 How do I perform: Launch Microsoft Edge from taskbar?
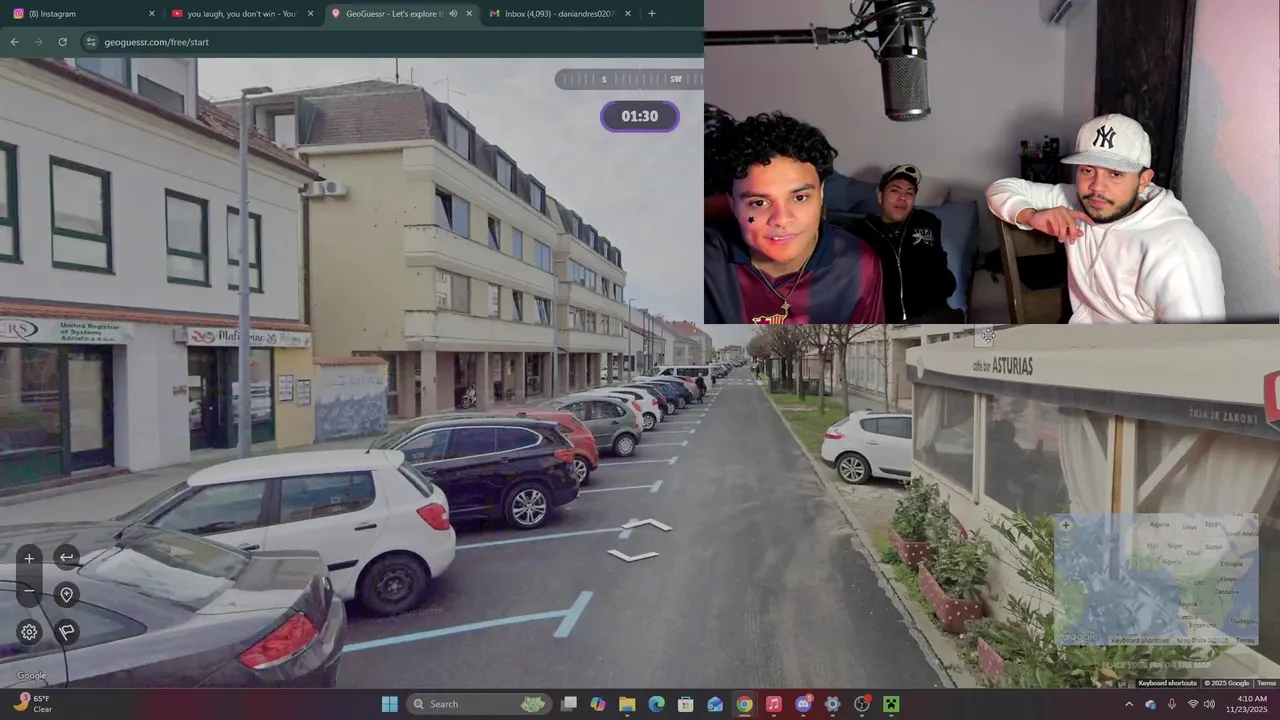click(x=656, y=704)
